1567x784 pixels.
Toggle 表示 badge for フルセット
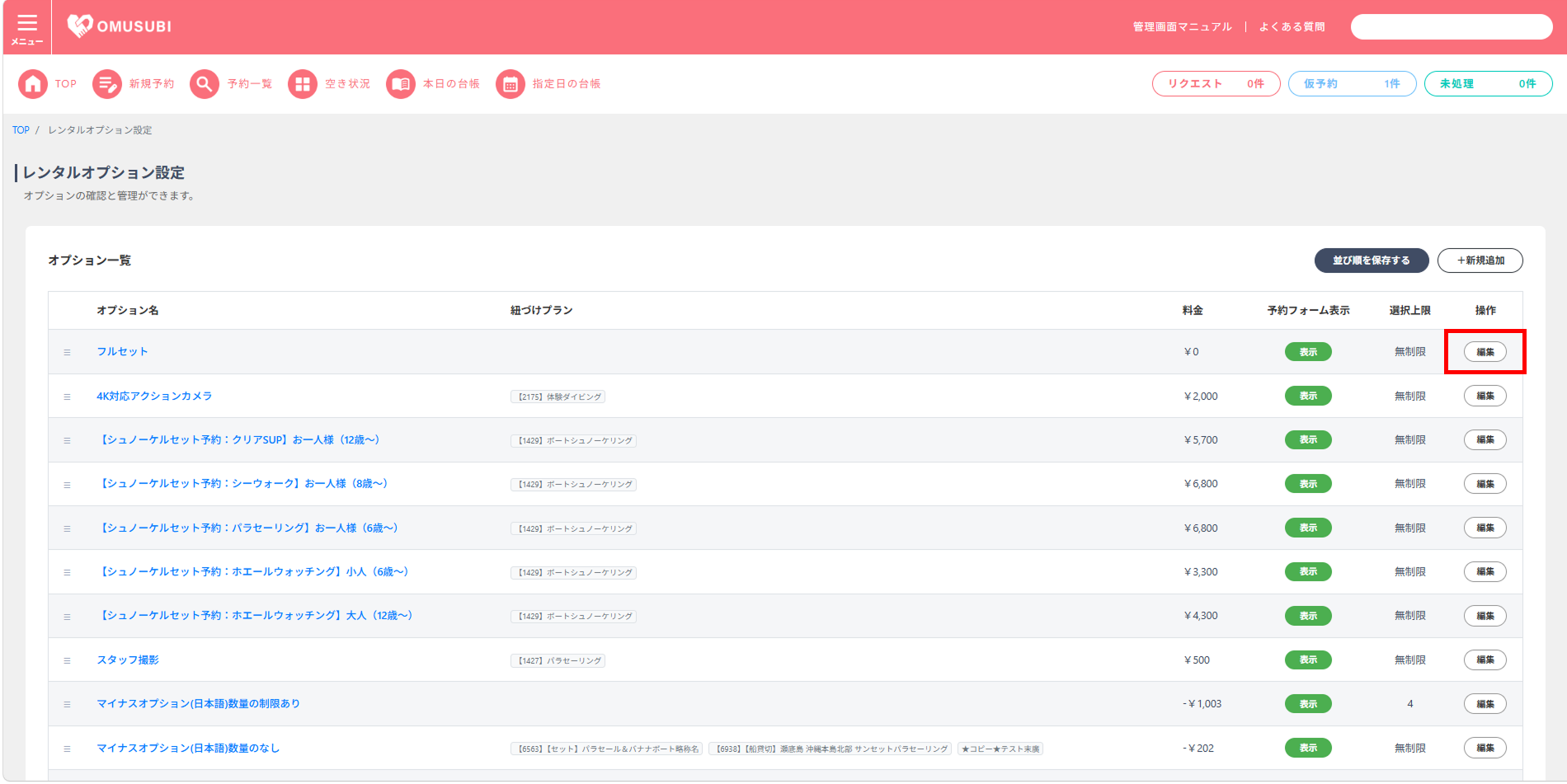1308,352
